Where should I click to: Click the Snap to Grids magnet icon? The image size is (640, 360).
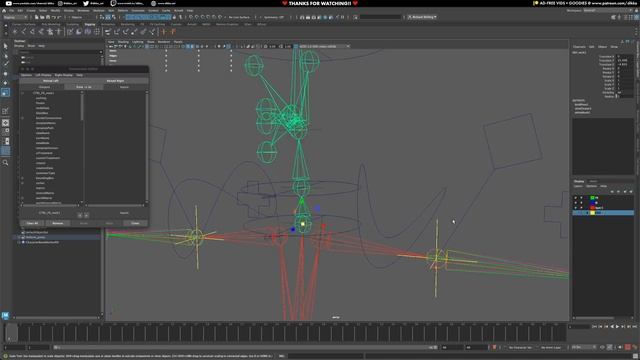[x=191, y=17]
